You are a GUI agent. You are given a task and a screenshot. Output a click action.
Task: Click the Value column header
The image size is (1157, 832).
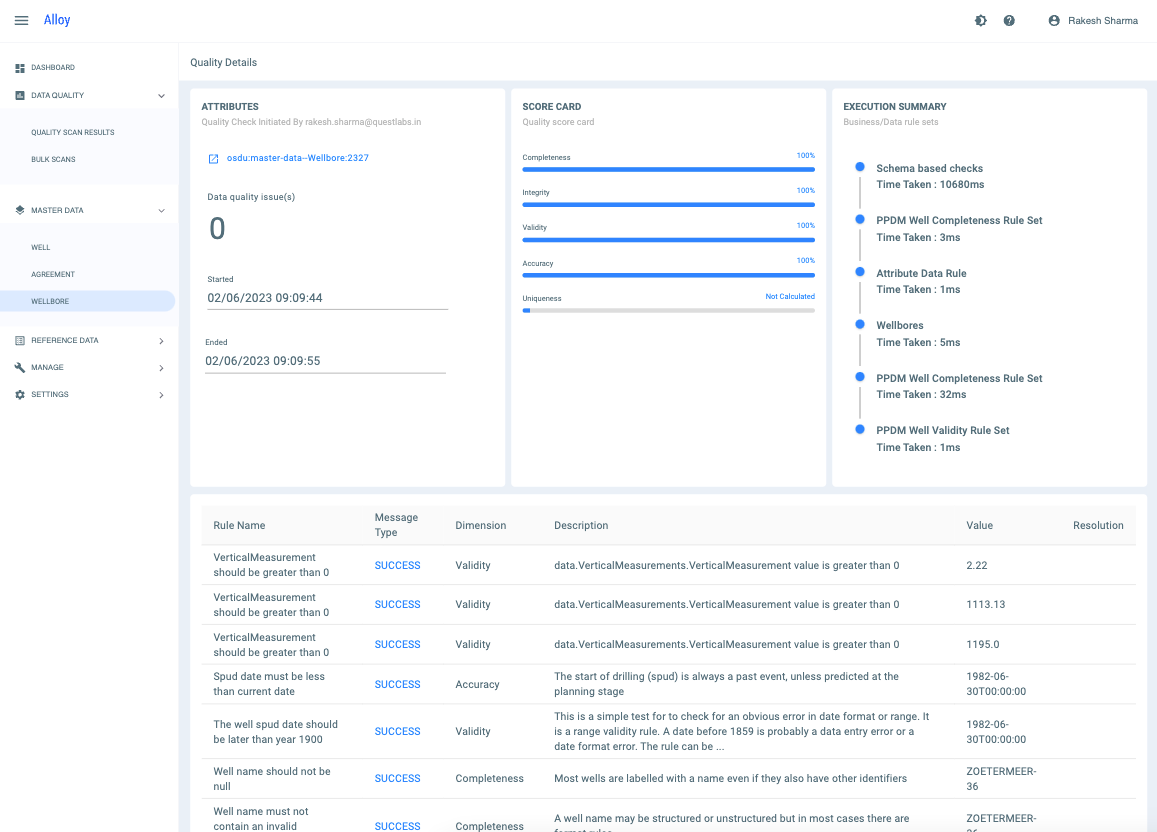(979, 525)
